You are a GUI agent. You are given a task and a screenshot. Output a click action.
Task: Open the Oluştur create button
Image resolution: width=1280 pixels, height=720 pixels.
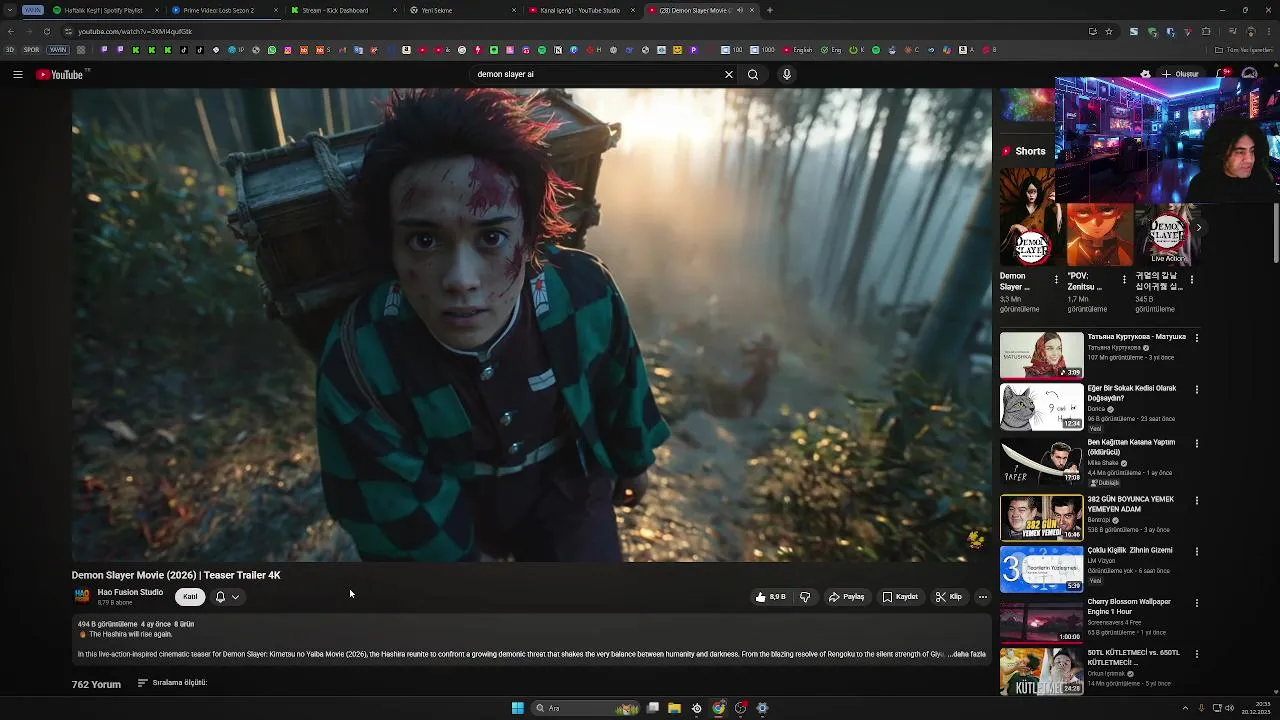(x=1181, y=74)
